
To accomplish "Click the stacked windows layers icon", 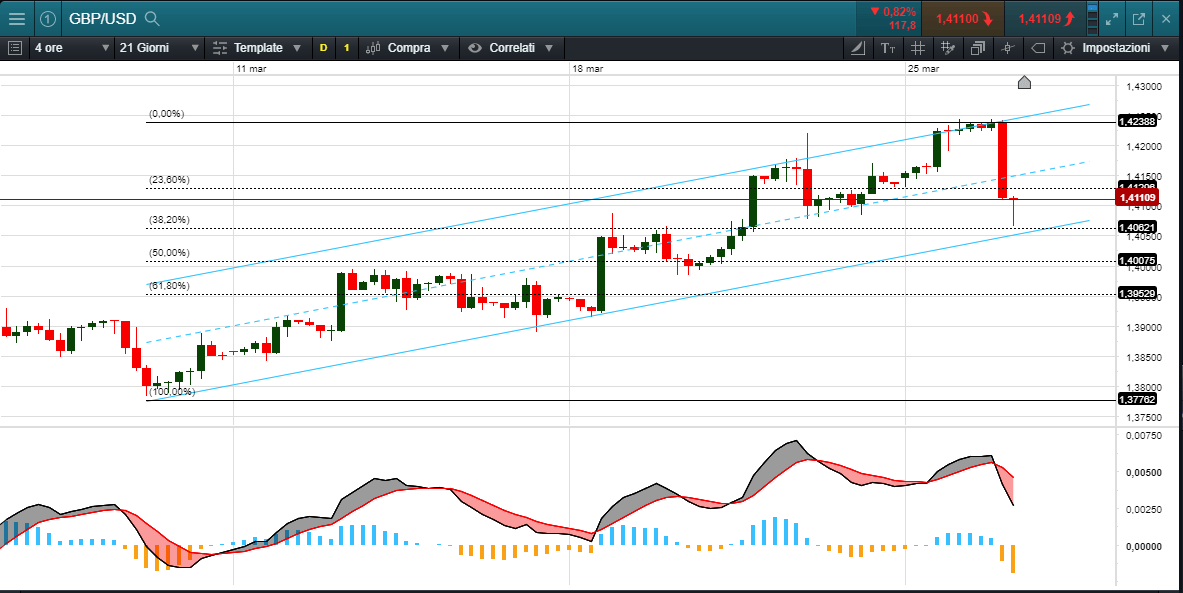I will (978, 48).
